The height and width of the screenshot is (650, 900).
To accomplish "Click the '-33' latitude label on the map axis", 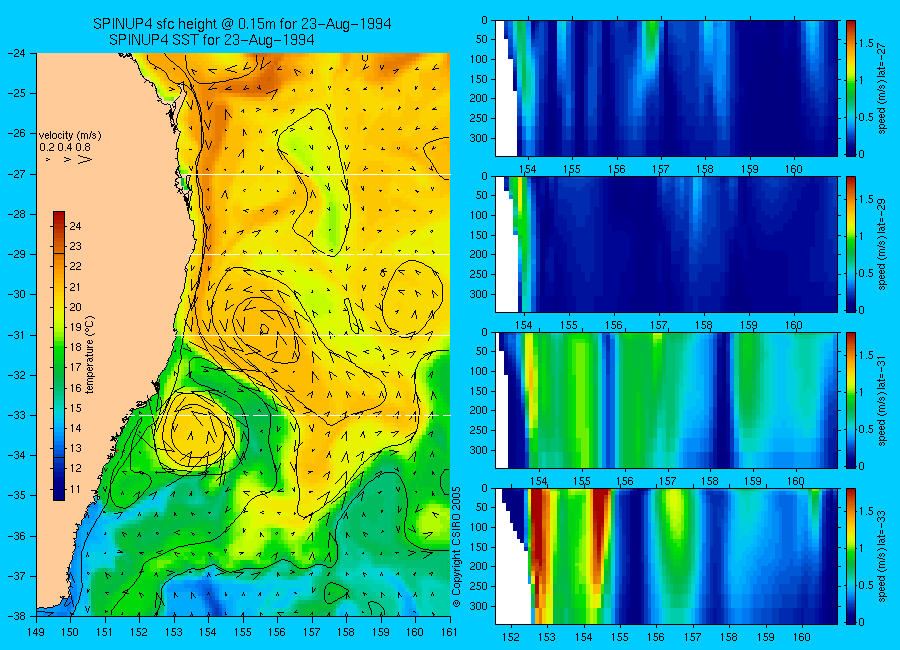I will pos(15,415).
